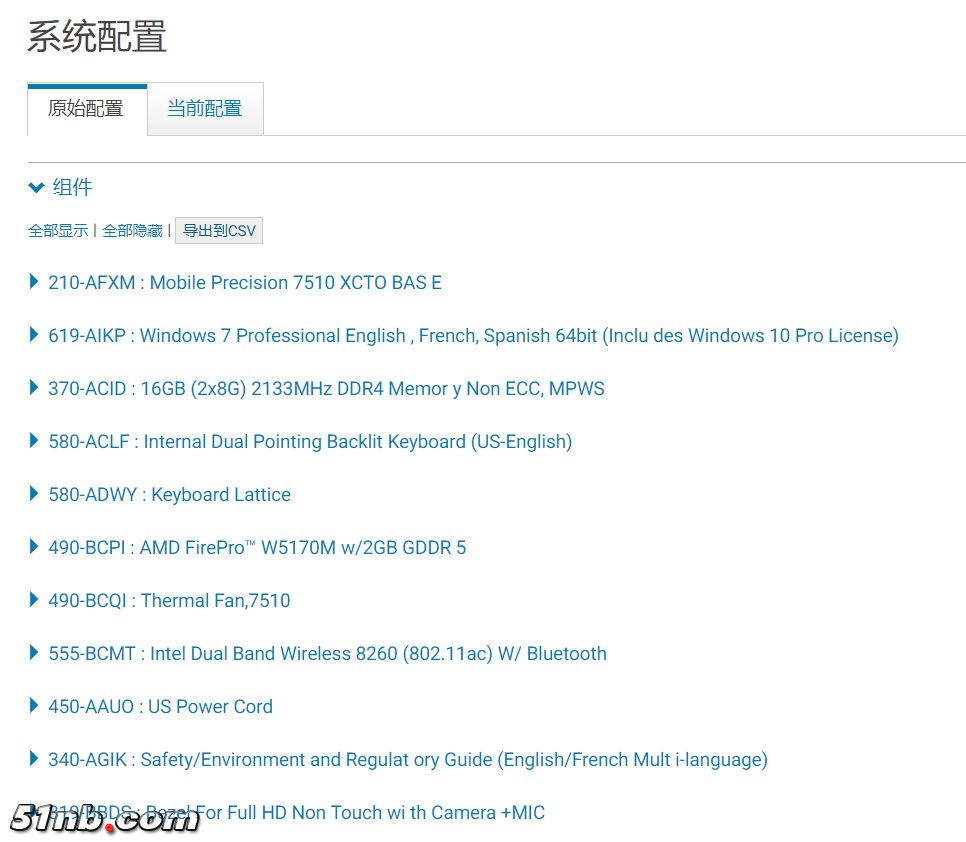Click the 组件 section heading text
966x842 pixels.
(x=72, y=187)
